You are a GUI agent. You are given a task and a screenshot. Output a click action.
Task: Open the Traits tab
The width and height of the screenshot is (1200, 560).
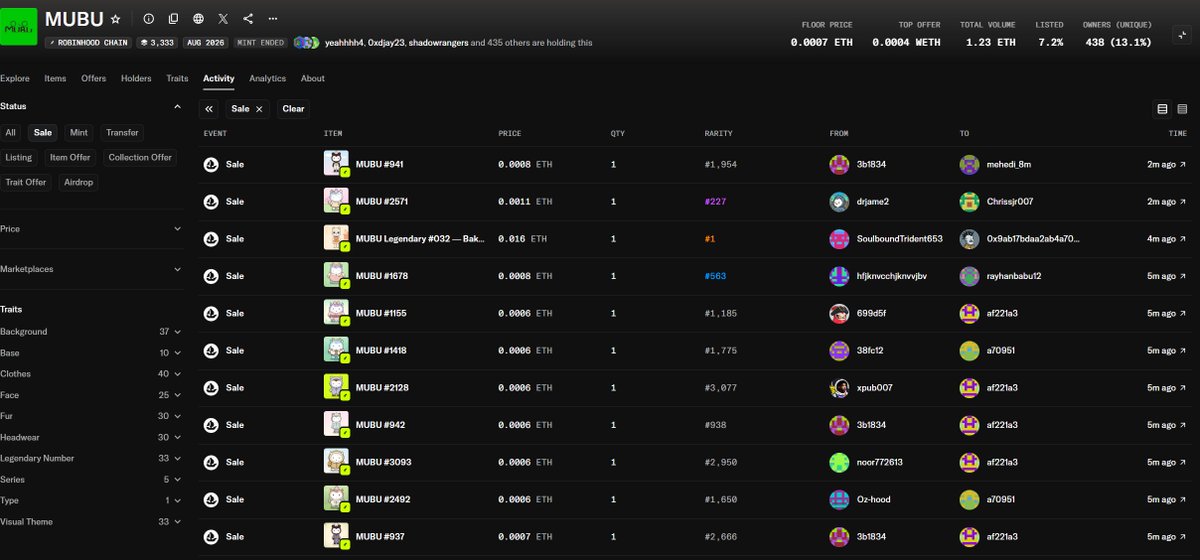tap(177, 78)
